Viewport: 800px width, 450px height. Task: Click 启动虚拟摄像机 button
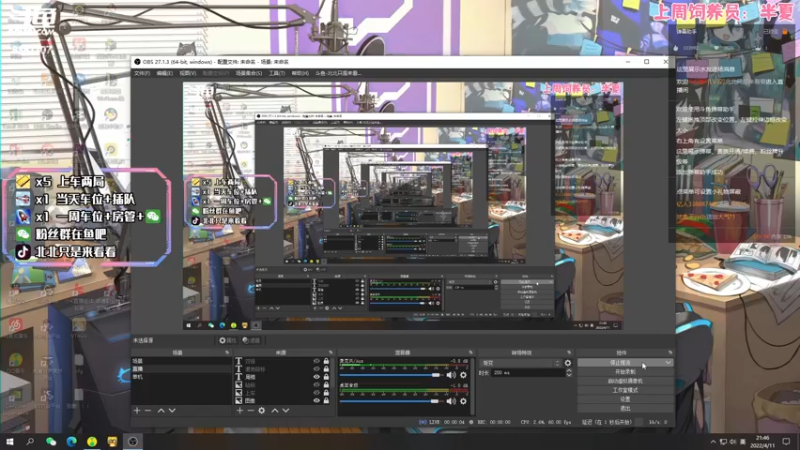point(625,381)
